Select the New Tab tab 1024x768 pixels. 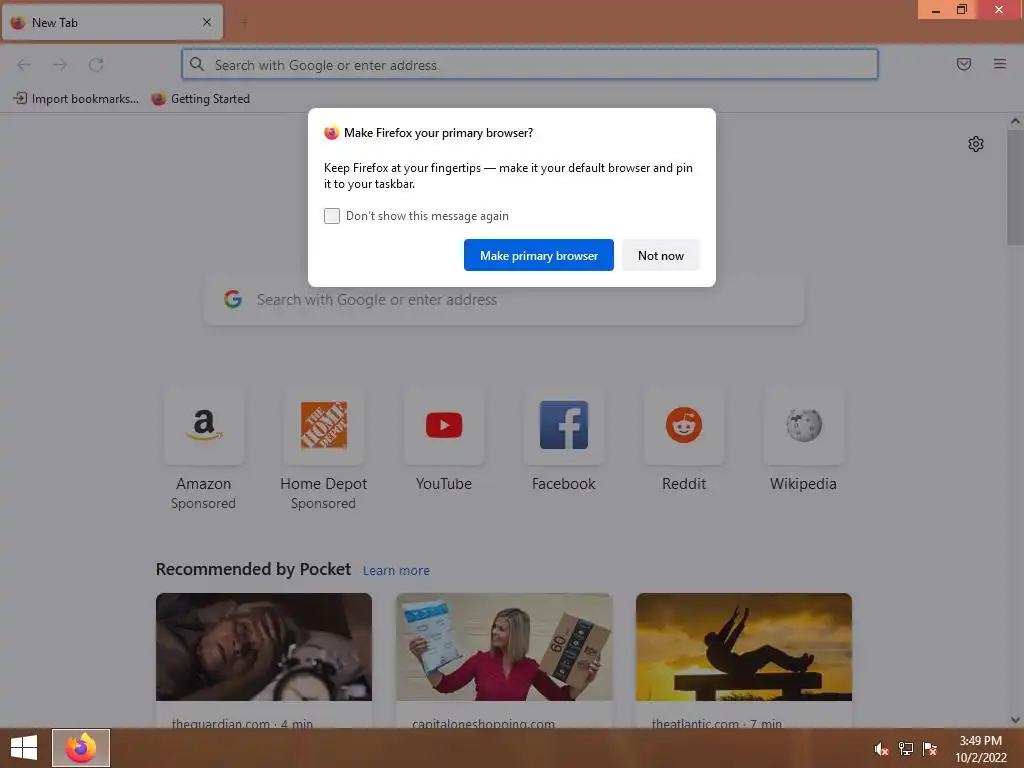point(112,22)
